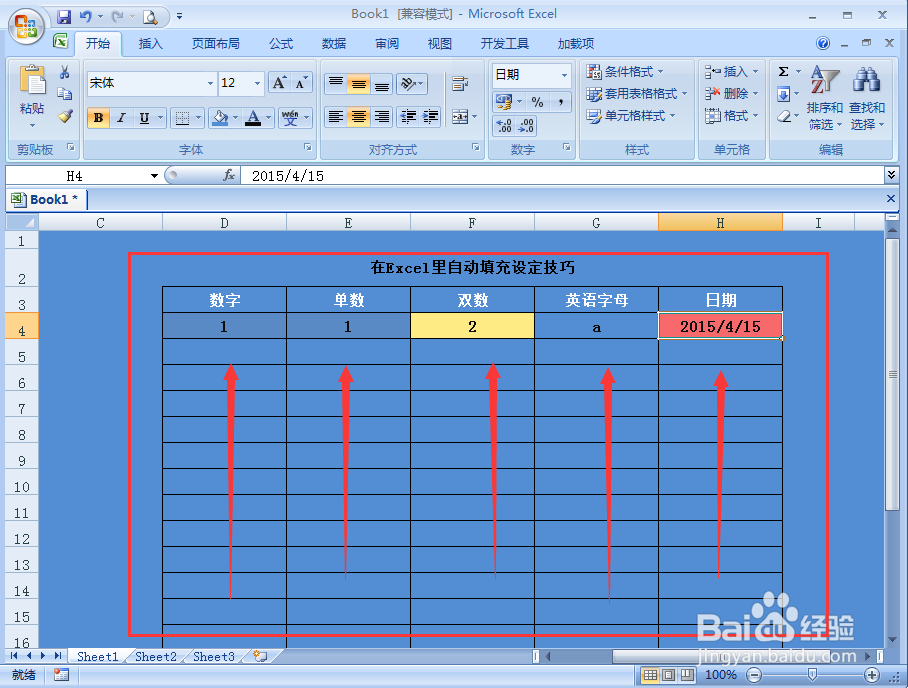Cut selection with scissors icon
Screen dimensions: 908x688
[65, 72]
